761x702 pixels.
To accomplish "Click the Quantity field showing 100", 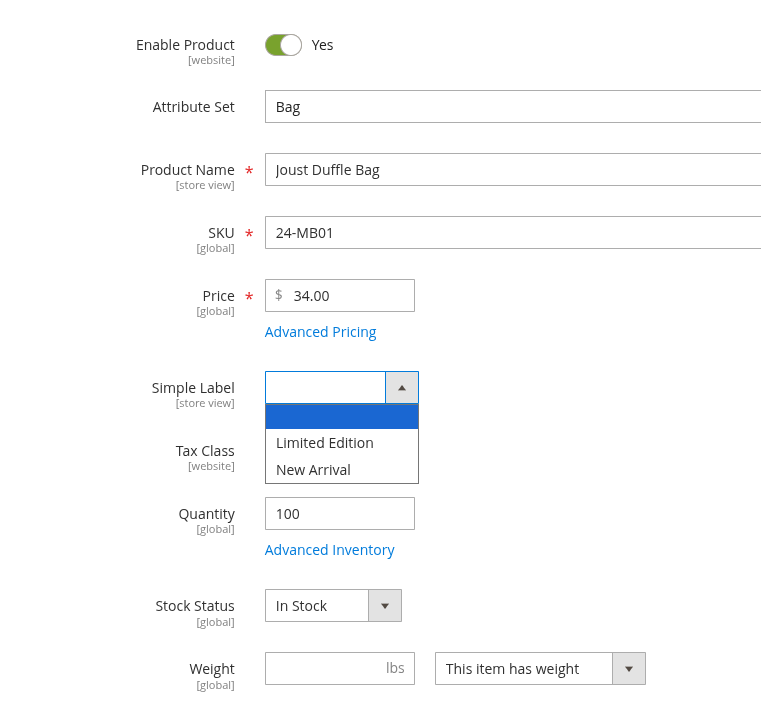I will click(339, 514).
